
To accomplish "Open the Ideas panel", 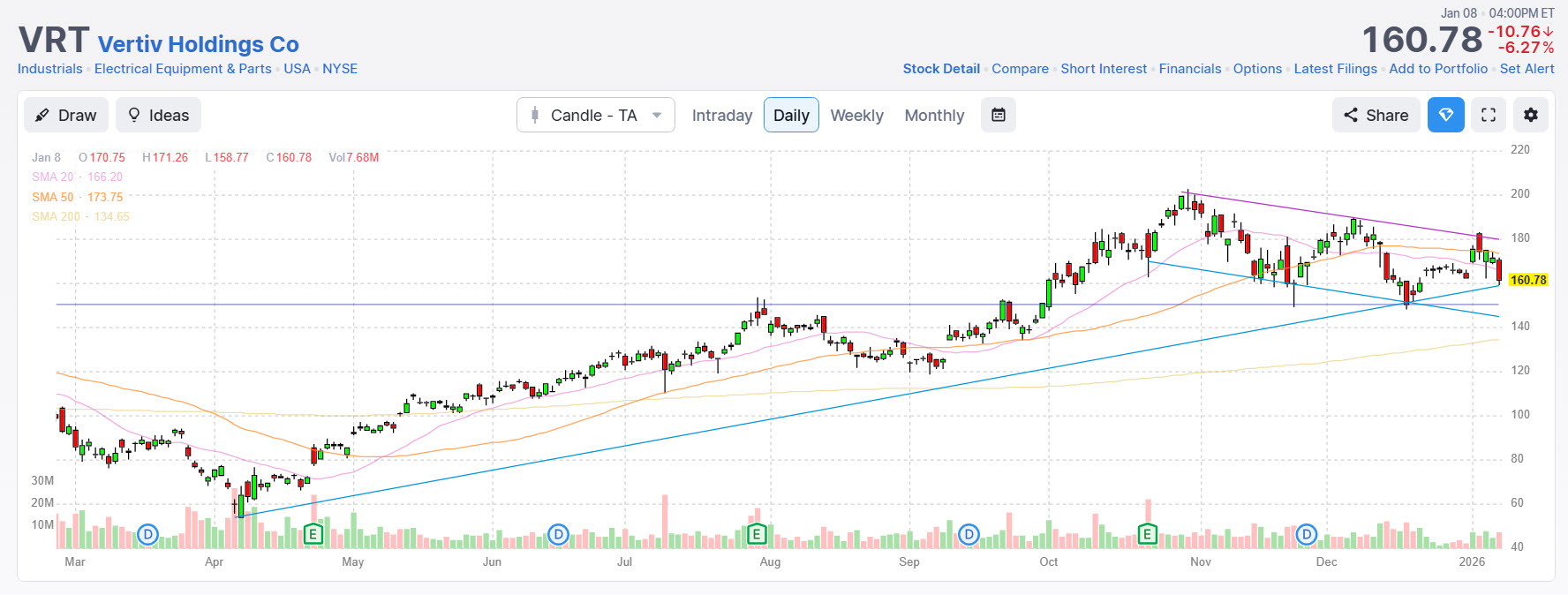I will (x=159, y=115).
